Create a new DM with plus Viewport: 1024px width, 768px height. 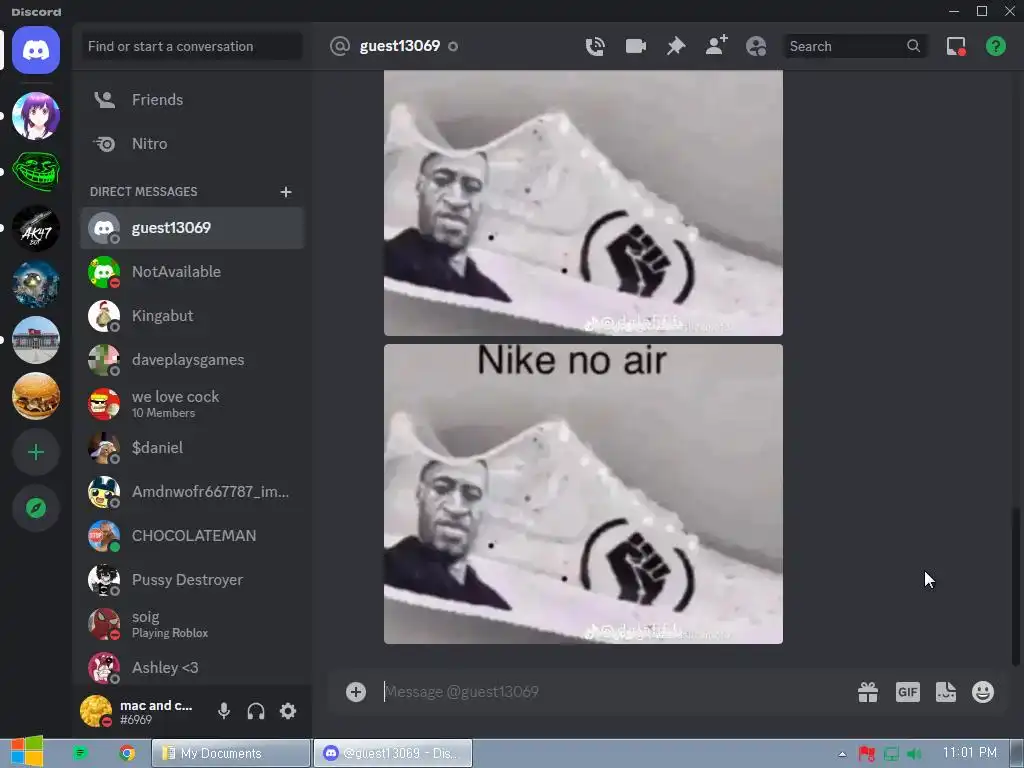tap(285, 192)
